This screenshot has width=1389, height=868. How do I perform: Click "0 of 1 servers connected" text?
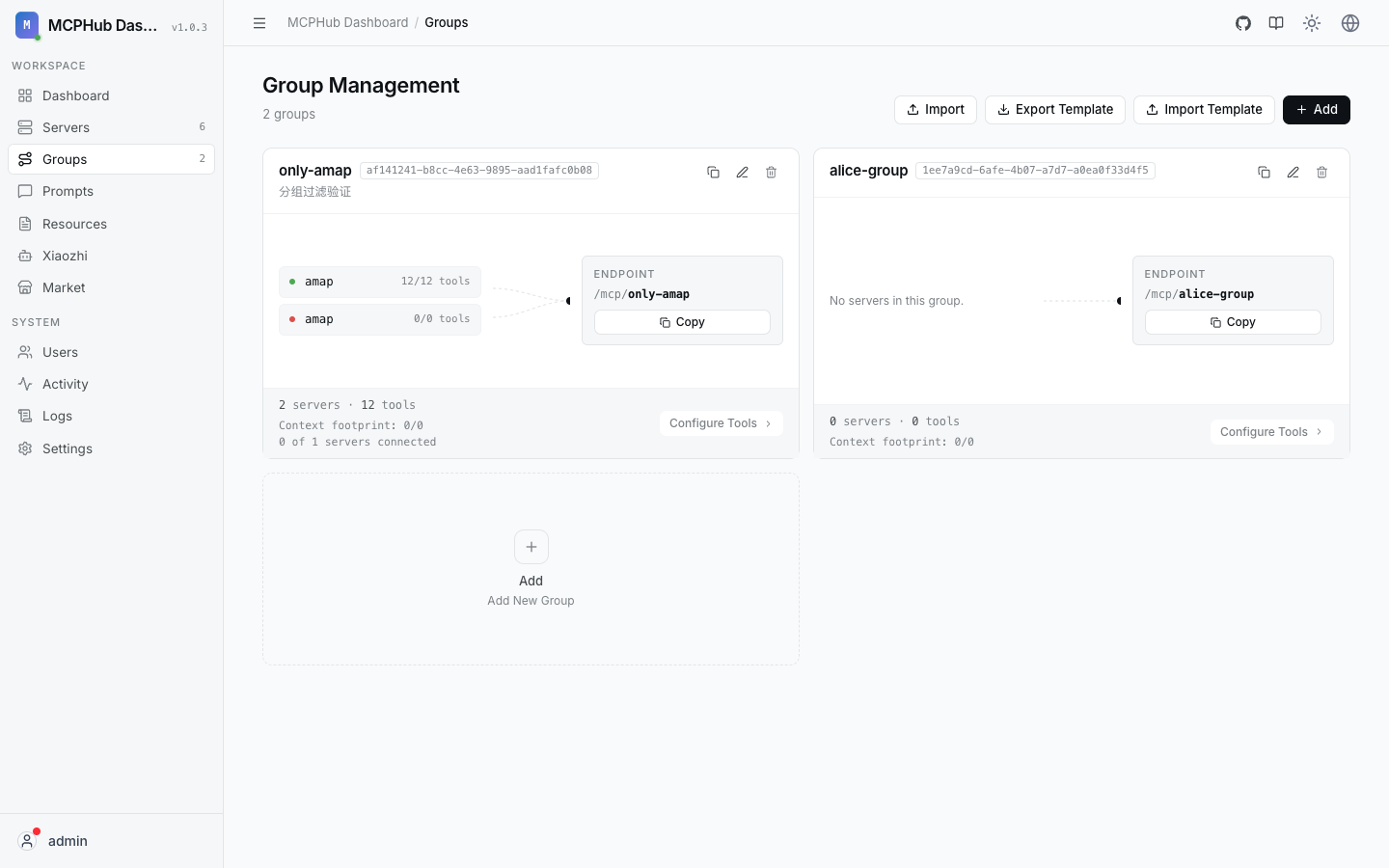pos(358,442)
